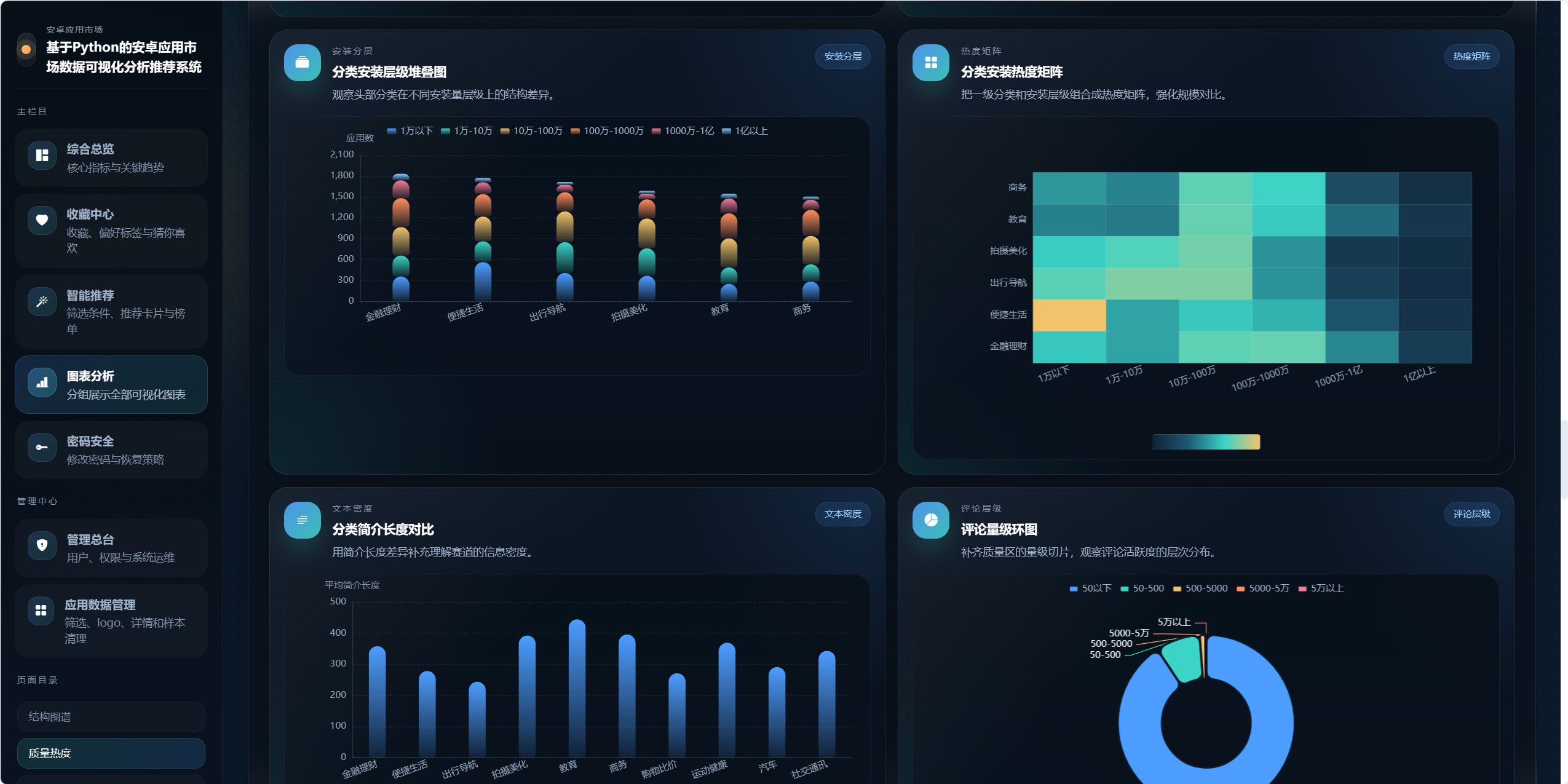
Task: Toggle the 50-500 legend in donut chart
Action: pyautogui.click(x=1142, y=588)
